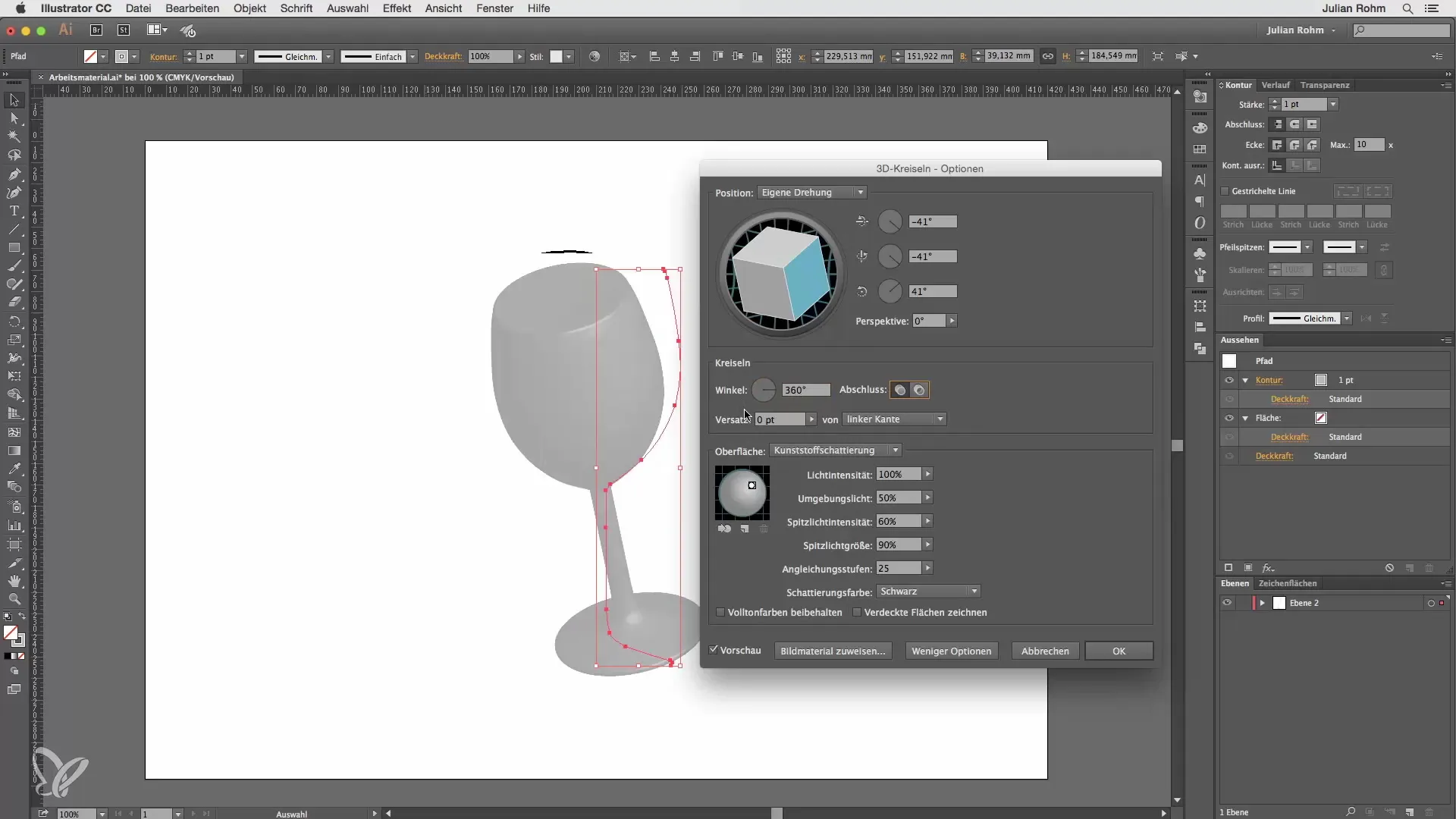
Task: Click the Kontur link in control bar
Action: tap(163, 56)
